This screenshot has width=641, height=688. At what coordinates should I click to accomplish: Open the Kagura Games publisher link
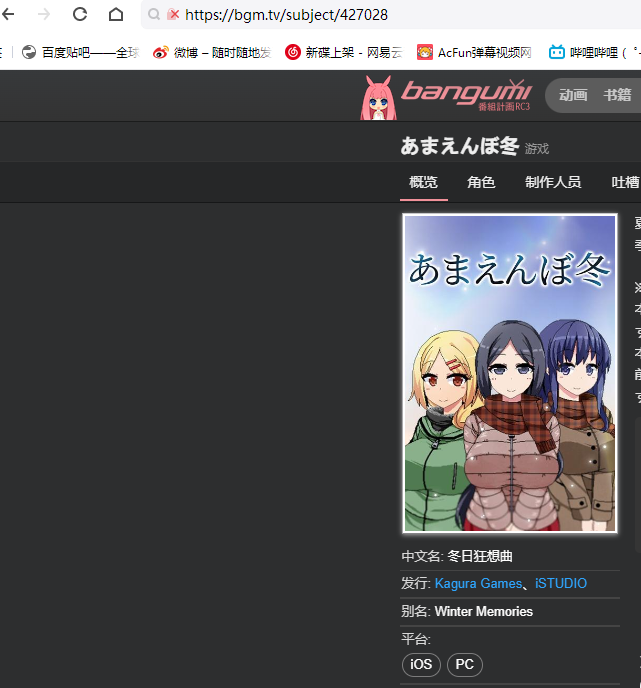pyautogui.click(x=478, y=583)
